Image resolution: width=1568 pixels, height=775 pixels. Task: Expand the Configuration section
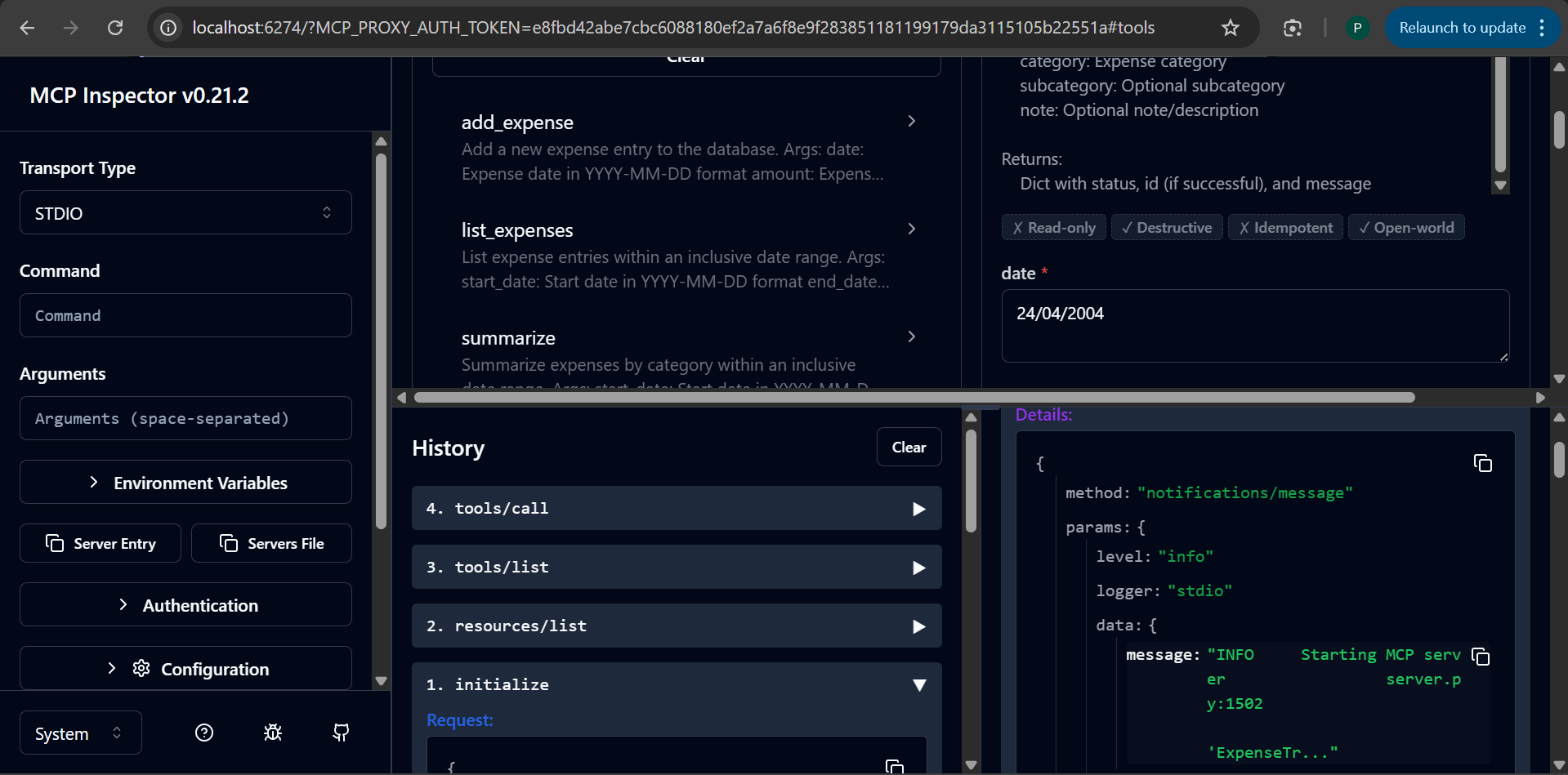click(185, 668)
